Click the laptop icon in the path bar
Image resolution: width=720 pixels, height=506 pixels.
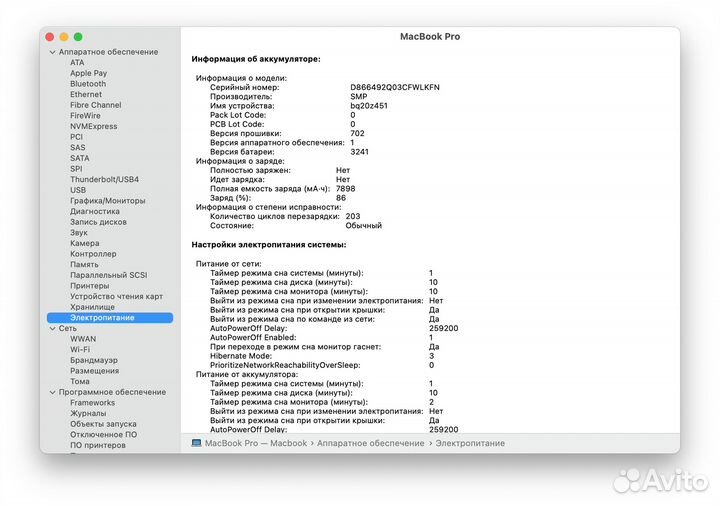coord(196,443)
